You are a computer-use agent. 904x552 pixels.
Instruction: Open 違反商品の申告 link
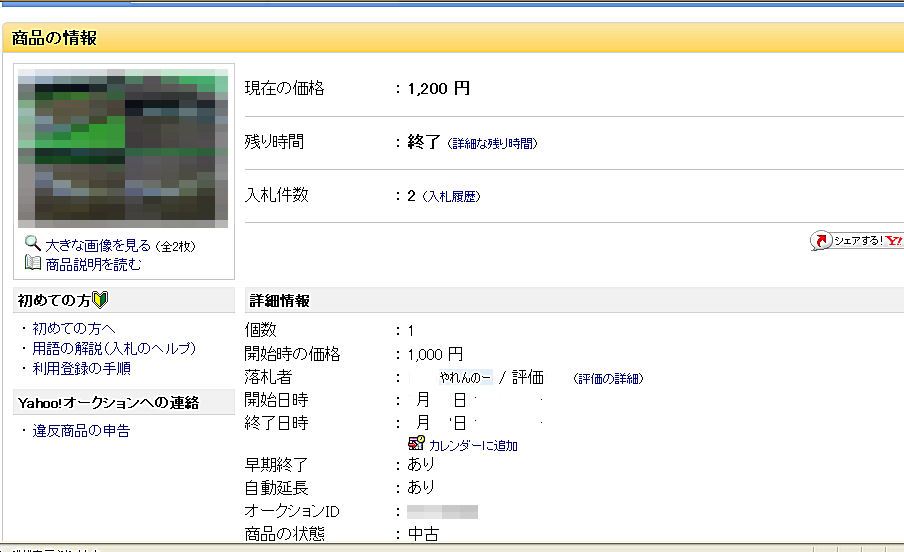pyautogui.click(x=81, y=430)
